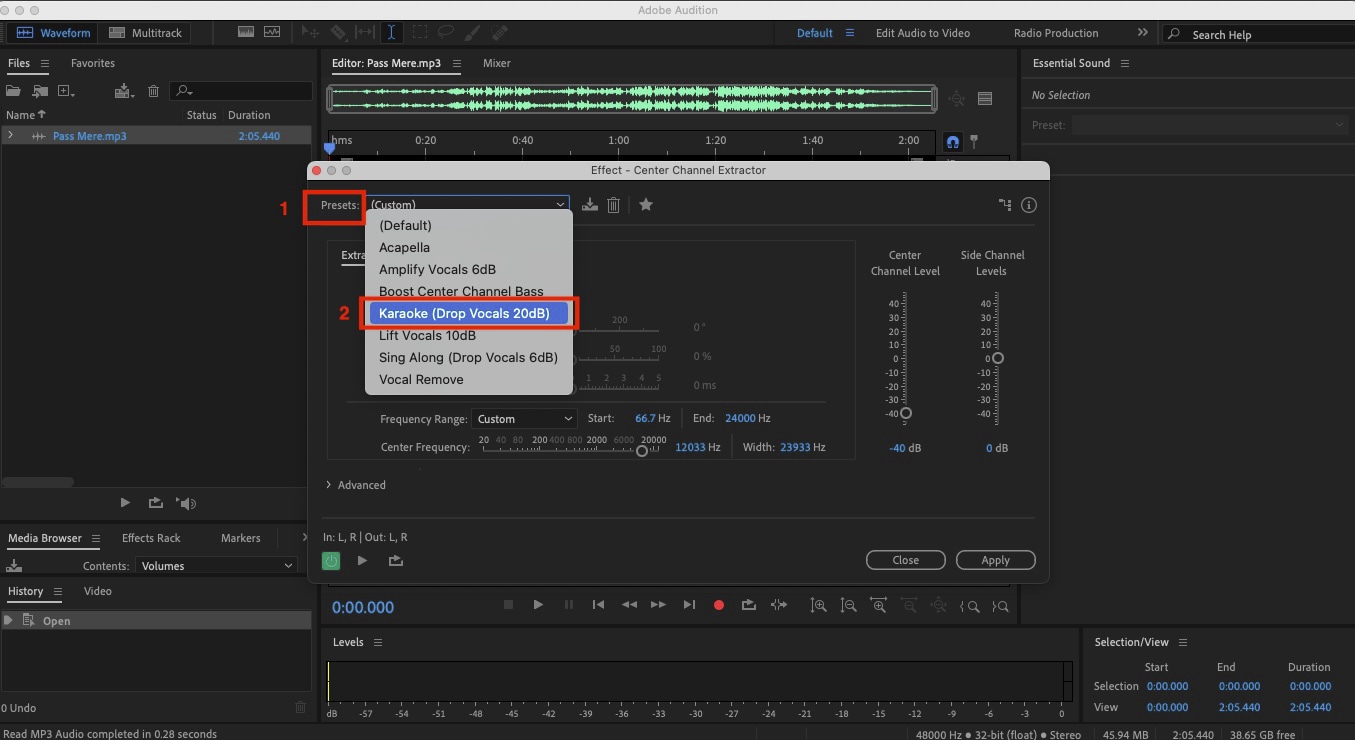
Task: Click the effect channel map editor icon
Action: [1005, 204]
